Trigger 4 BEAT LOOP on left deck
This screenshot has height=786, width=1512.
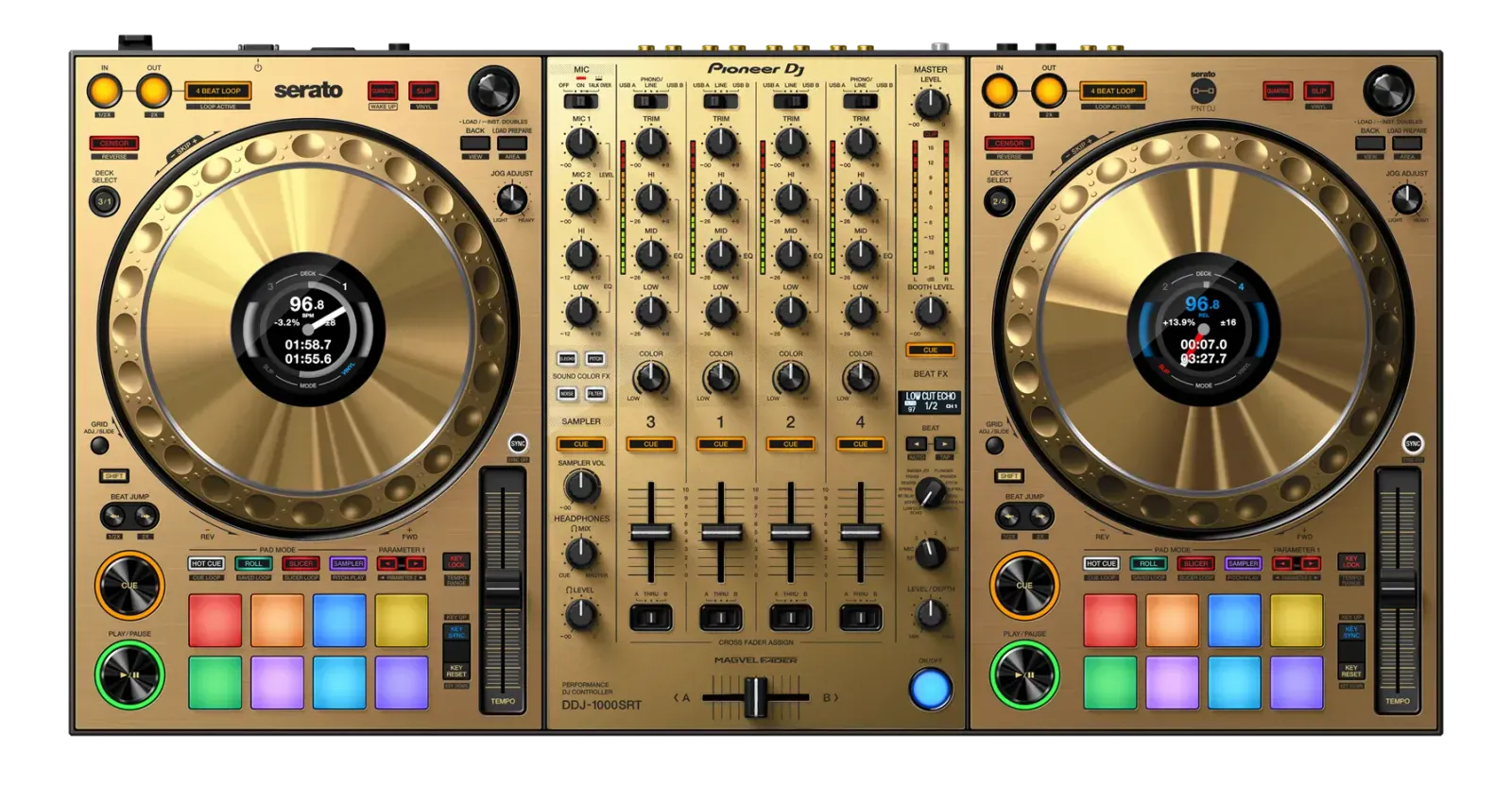(218, 91)
